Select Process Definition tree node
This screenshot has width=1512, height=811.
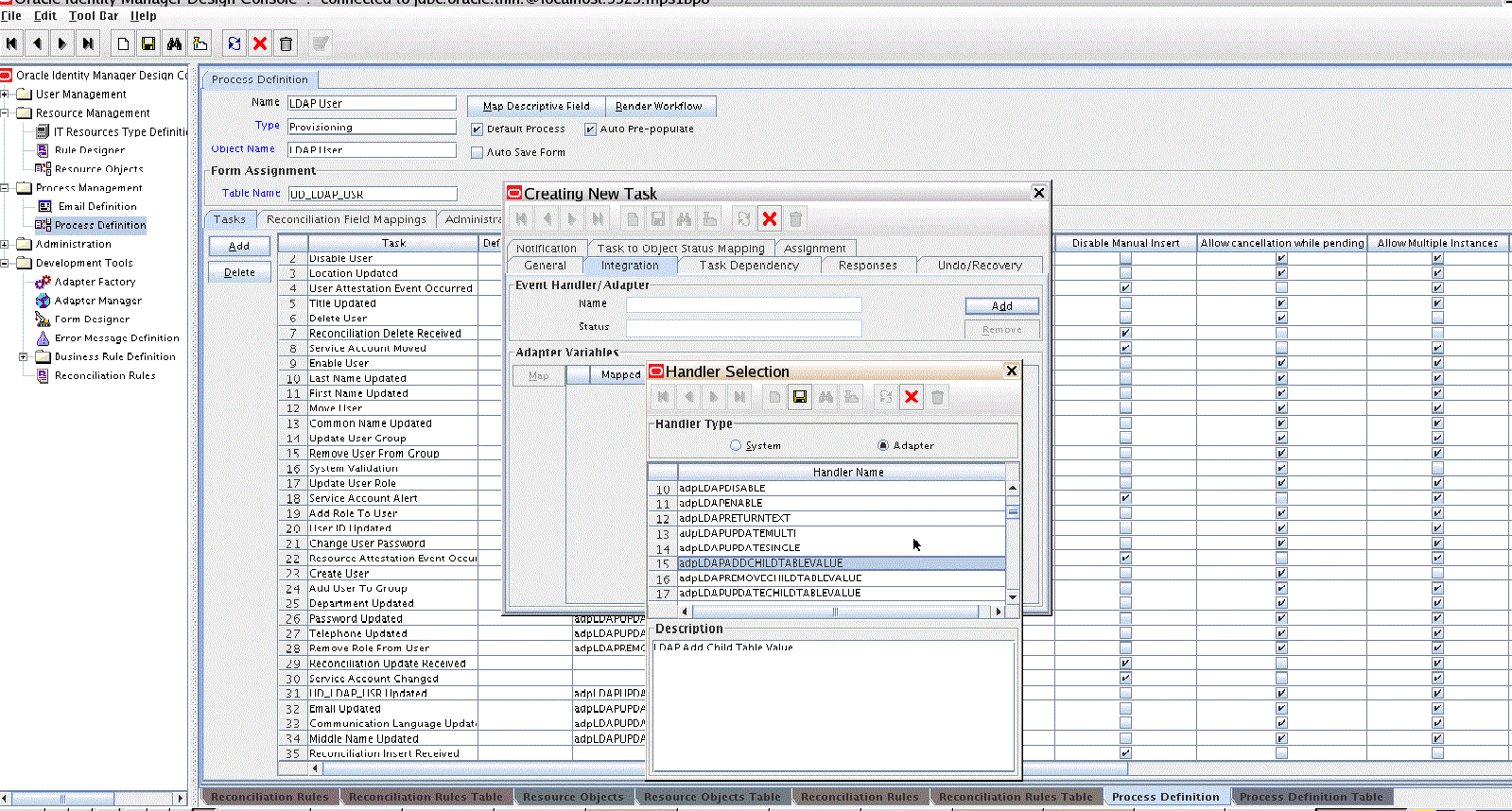point(99,225)
